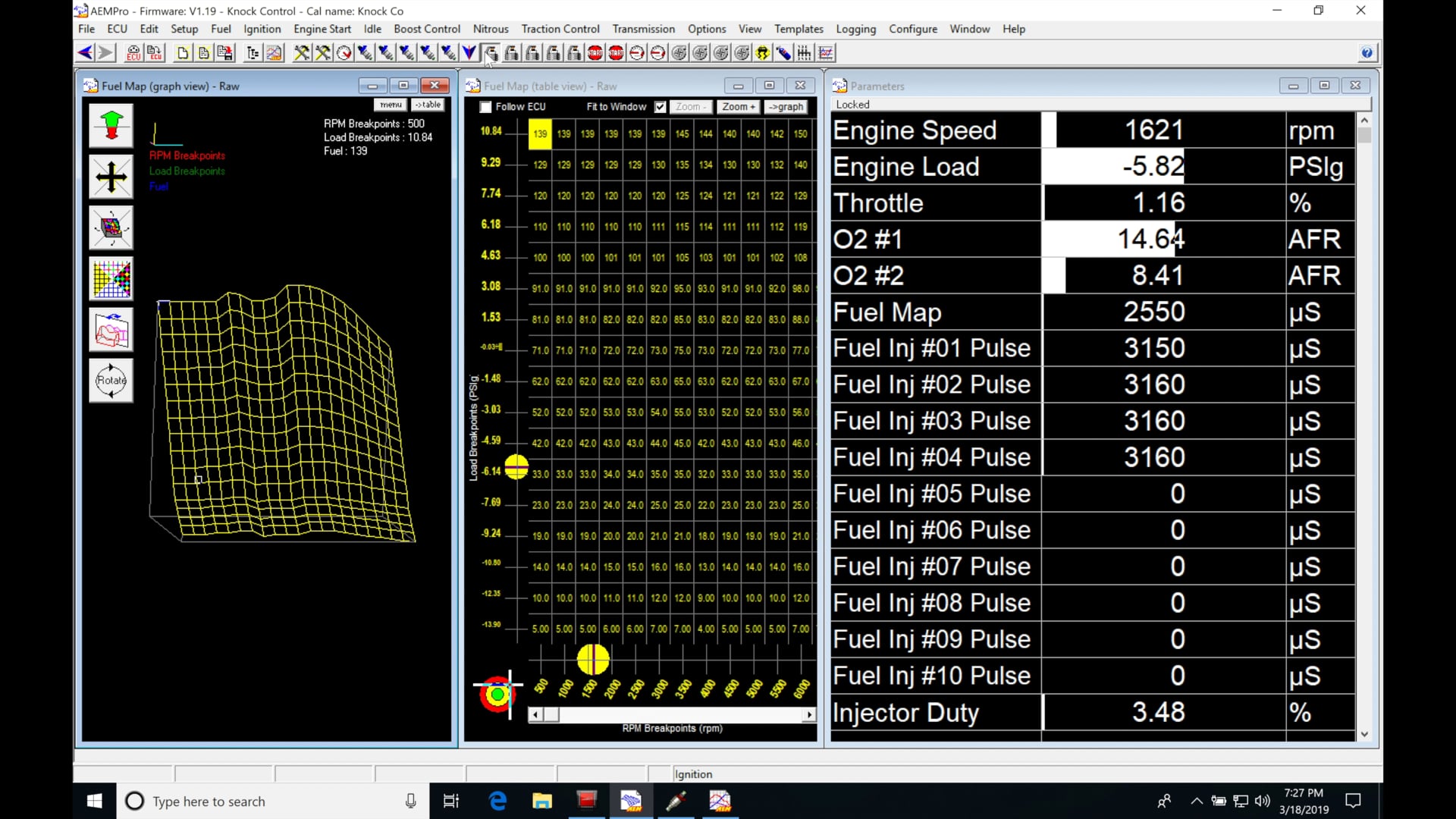The image size is (1456, 819).
Task: Open the Traction Control menu
Action: tap(560, 29)
